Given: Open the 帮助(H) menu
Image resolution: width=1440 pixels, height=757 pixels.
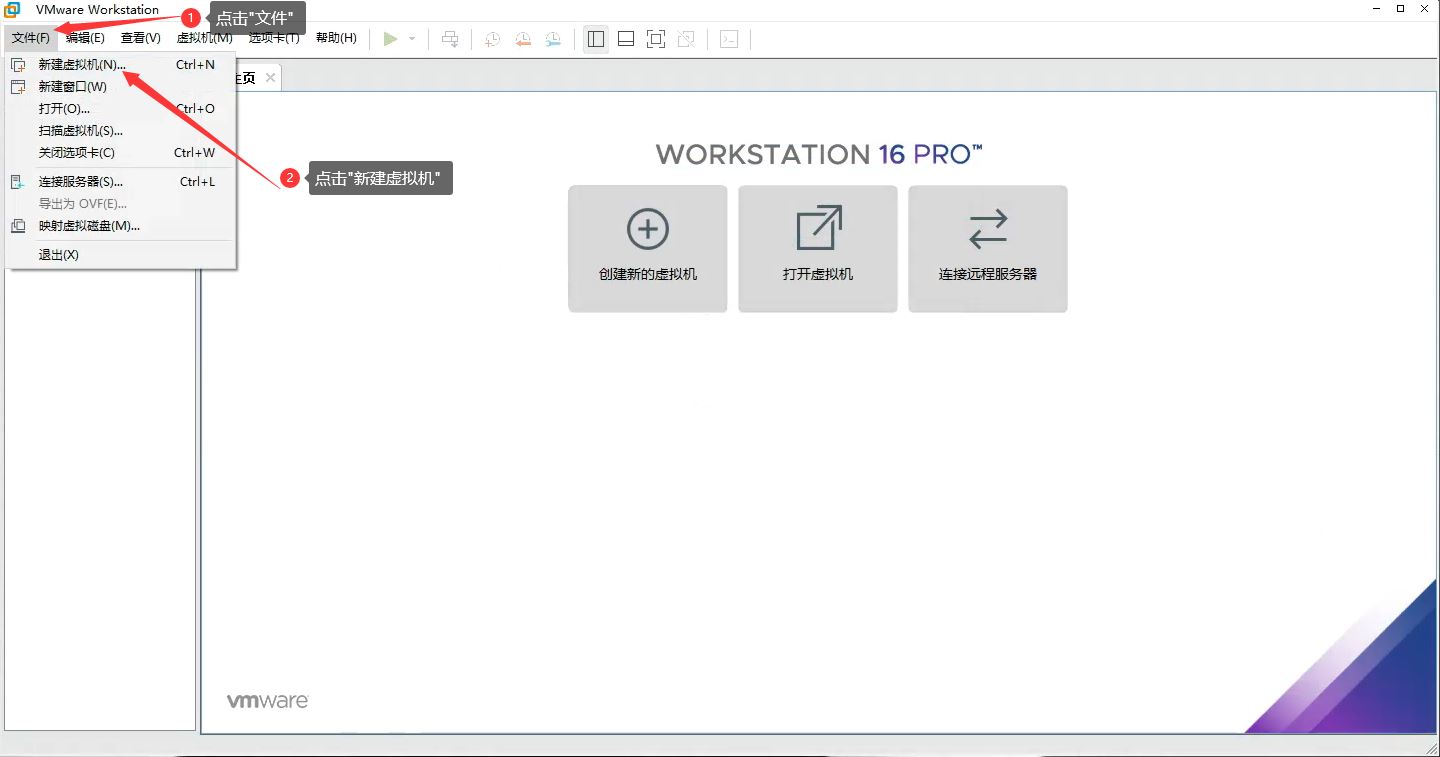Looking at the screenshot, I should pyautogui.click(x=336, y=38).
